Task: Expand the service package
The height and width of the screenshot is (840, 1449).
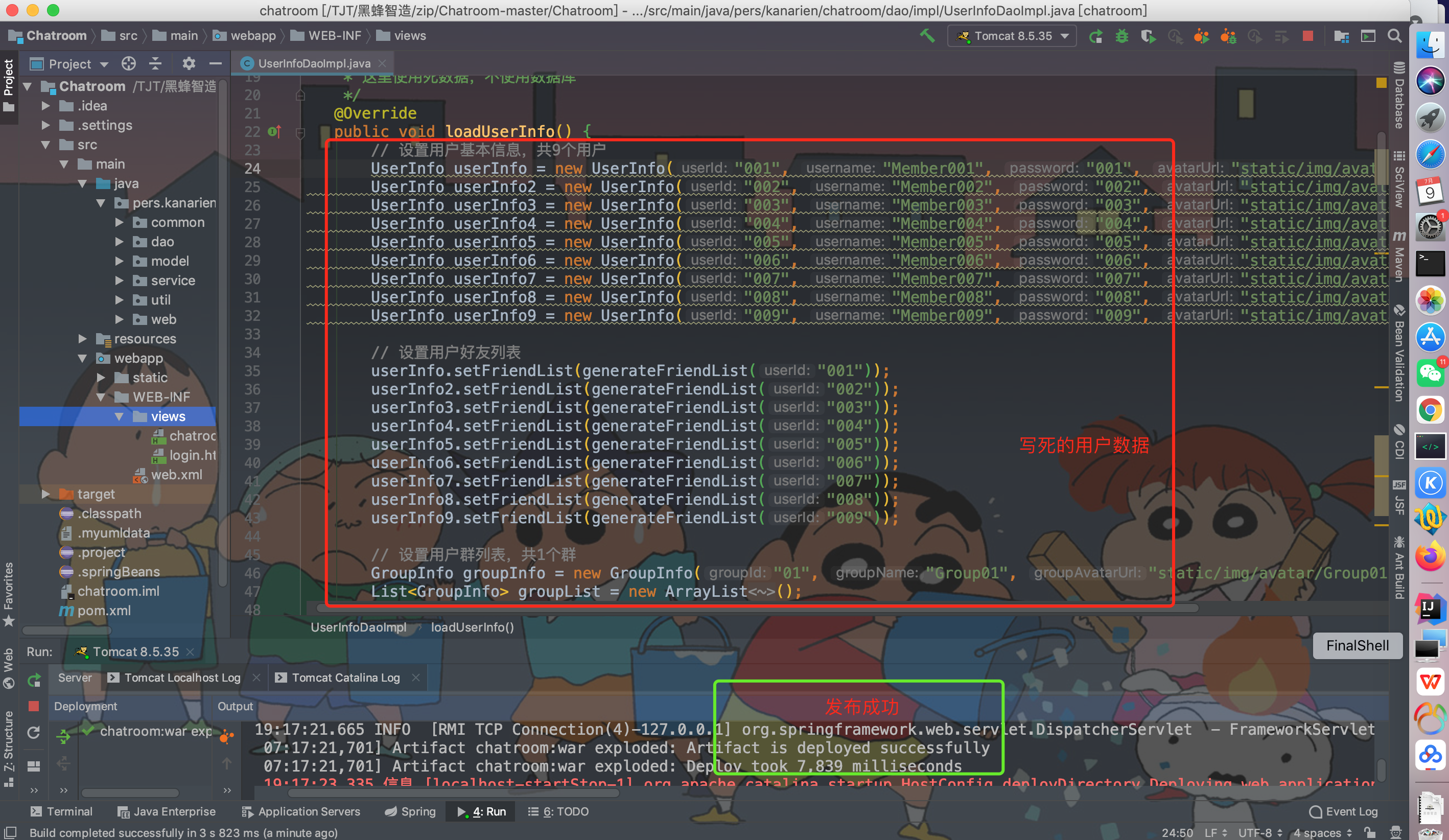Action: (120, 281)
